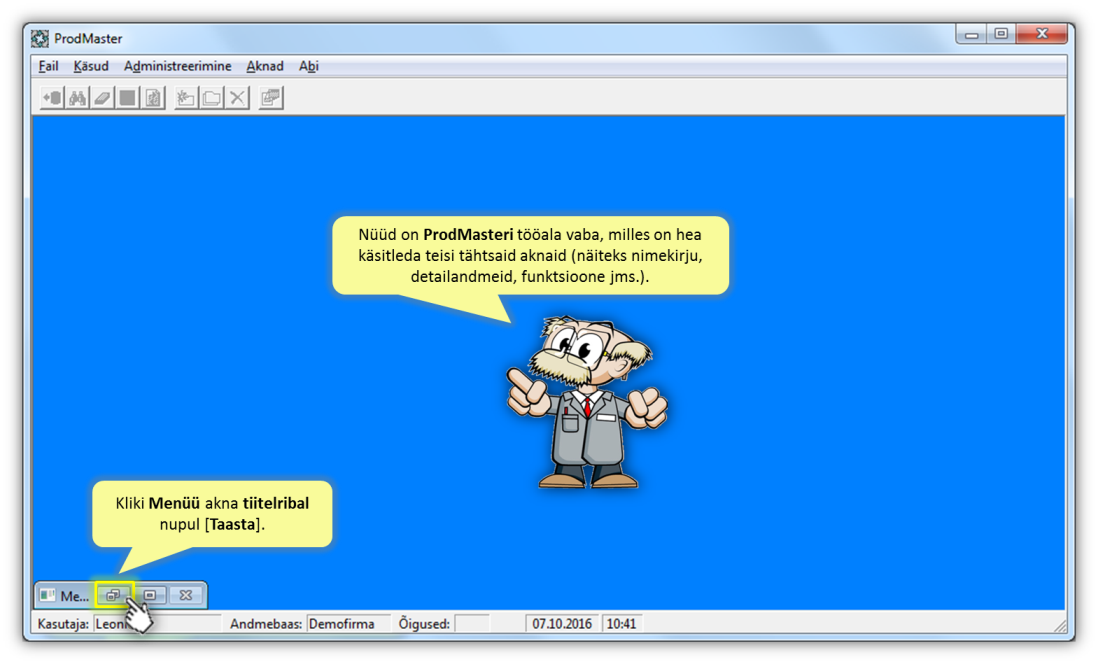
Task: Click the solid square stop toolbar icon
Action: pos(127,98)
